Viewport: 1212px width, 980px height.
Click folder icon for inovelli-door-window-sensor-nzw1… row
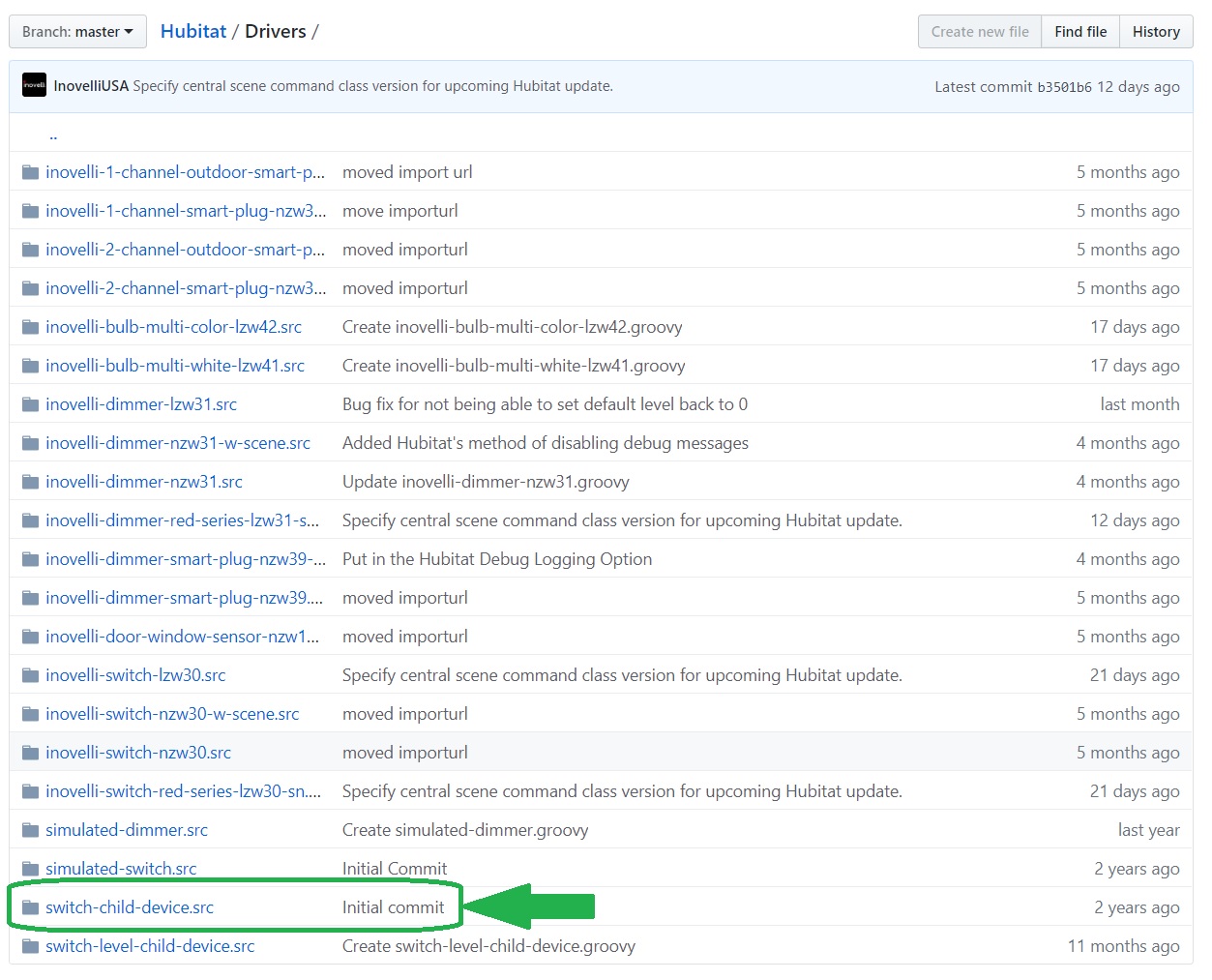[x=30, y=637]
